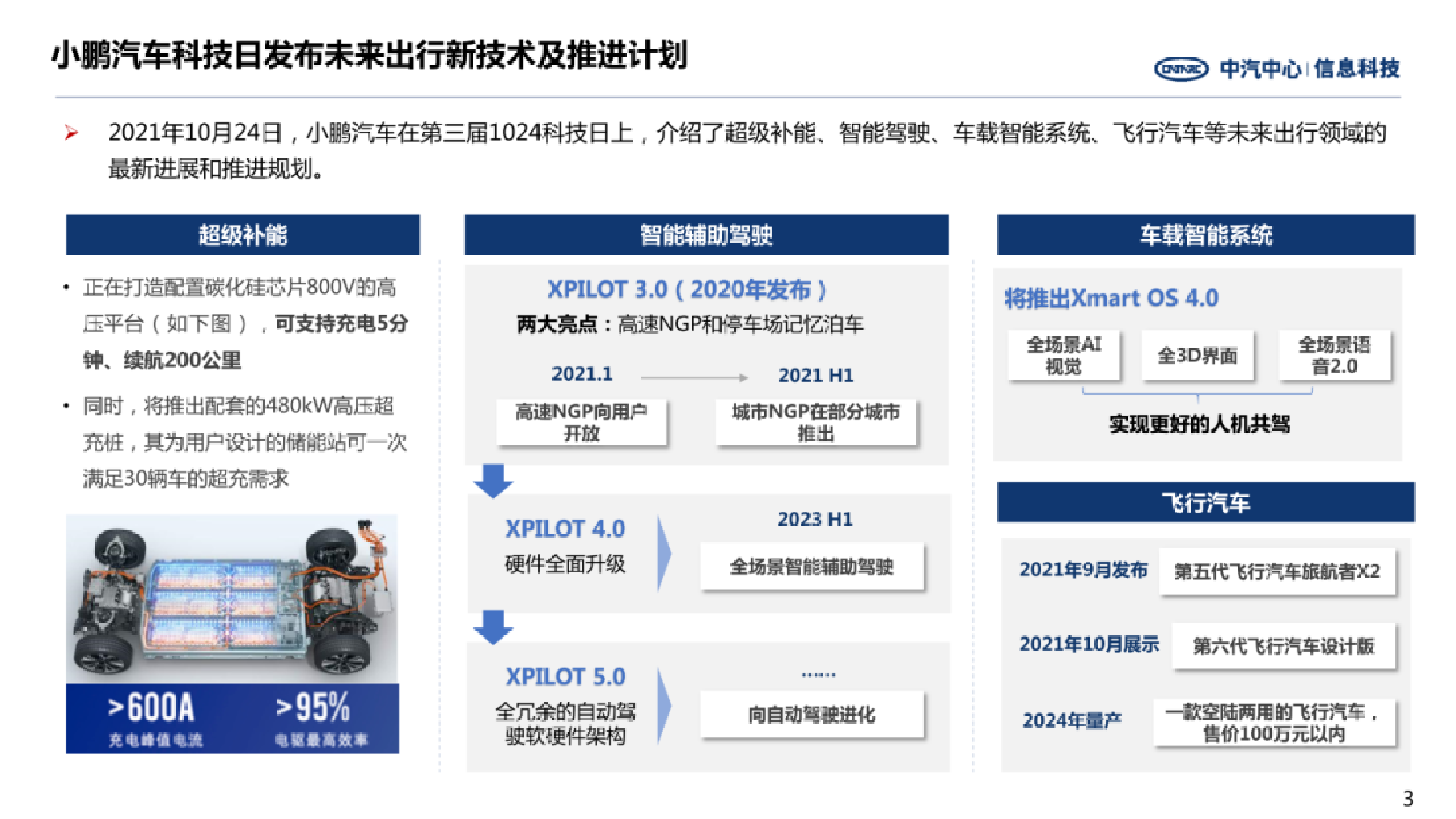Click the red arrow bullet before 2021年10月24日
The width and height of the screenshot is (1456, 819).
click(x=72, y=133)
